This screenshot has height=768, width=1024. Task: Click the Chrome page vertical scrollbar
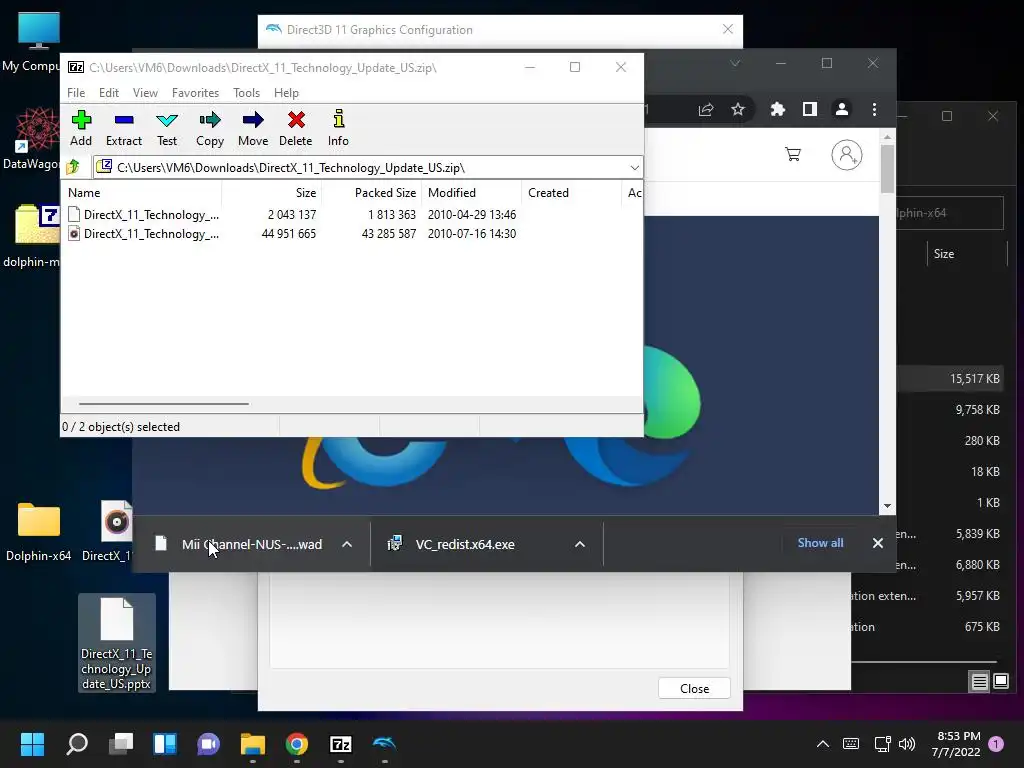pyautogui.click(x=887, y=168)
